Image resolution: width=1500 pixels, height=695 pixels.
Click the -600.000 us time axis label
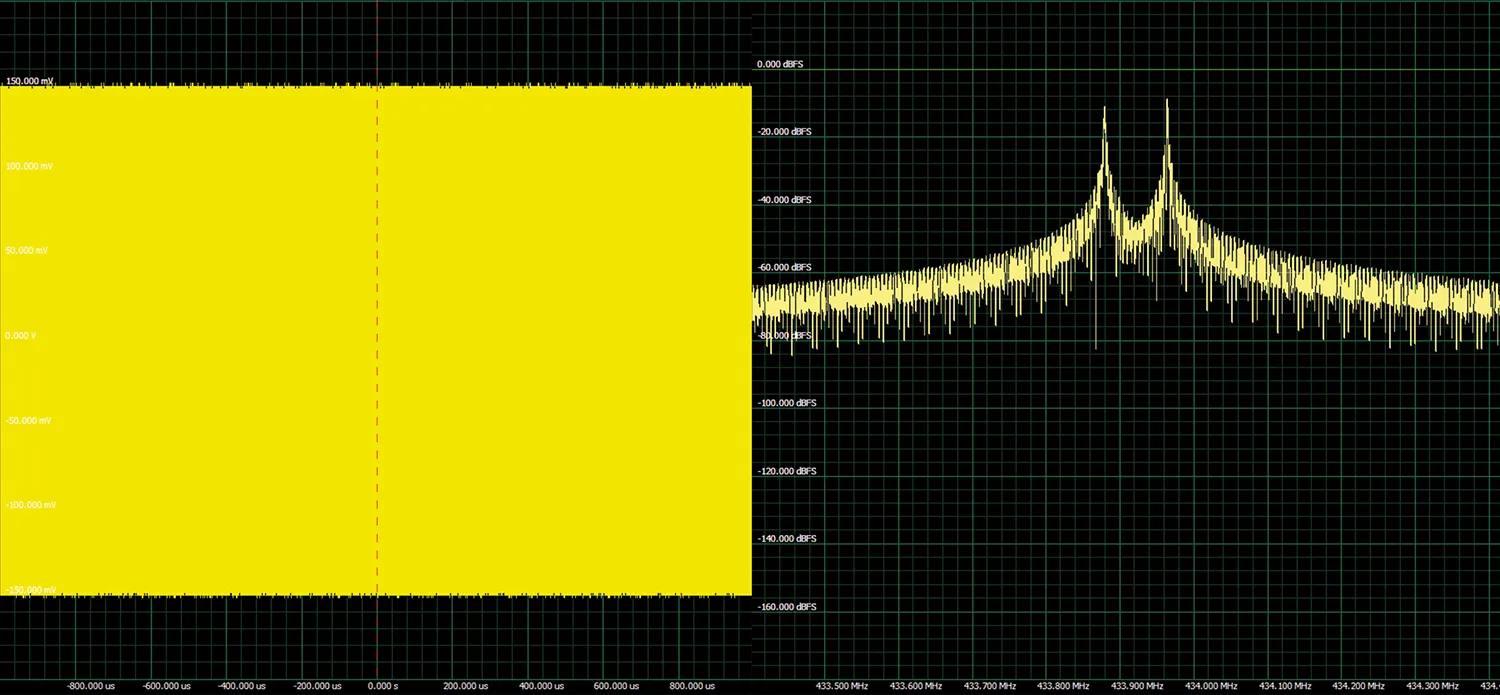point(167,687)
